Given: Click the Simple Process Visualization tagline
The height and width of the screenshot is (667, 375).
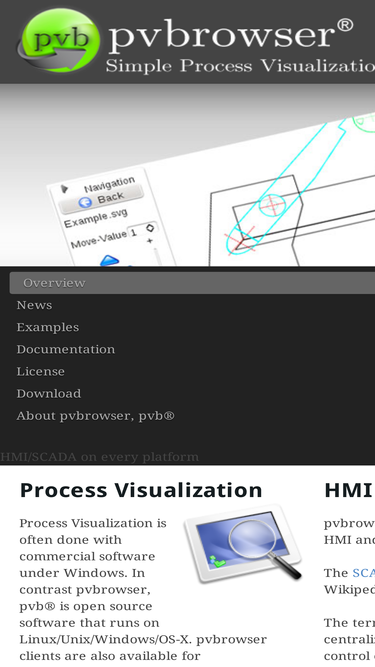Looking at the screenshot, I should click(x=240, y=66).
